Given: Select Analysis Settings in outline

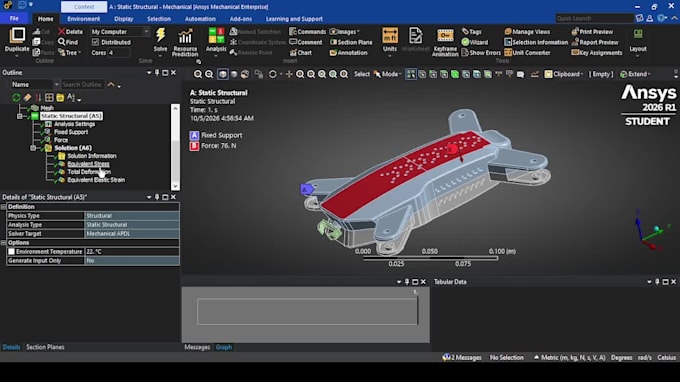Looking at the screenshot, I should tap(74, 124).
